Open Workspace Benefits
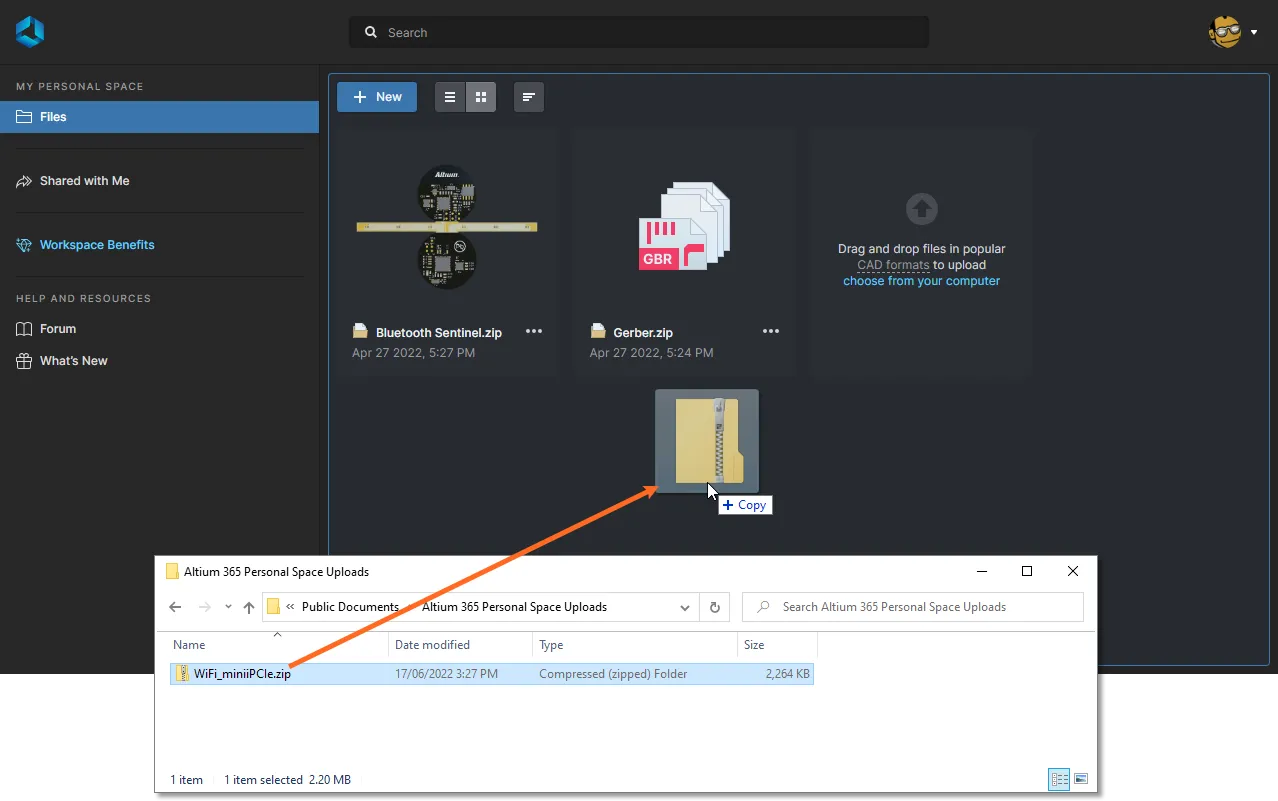Screen dimensions: 1278x801 [97, 245]
